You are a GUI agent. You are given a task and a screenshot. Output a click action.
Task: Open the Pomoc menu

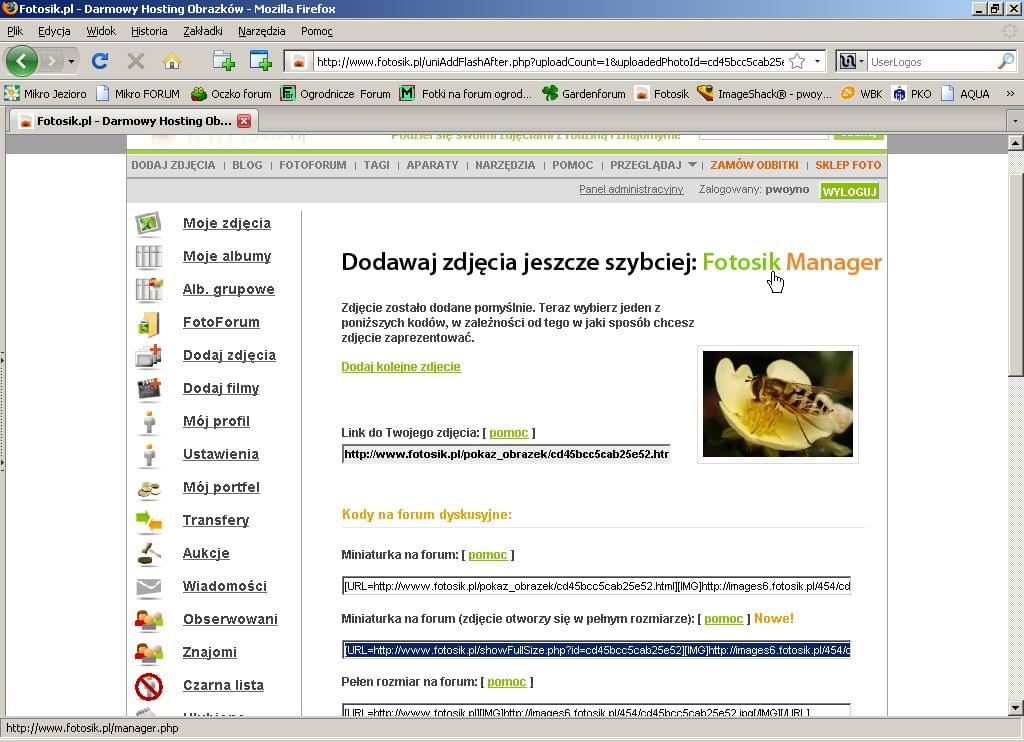pyautogui.click(x=317, y=31)
